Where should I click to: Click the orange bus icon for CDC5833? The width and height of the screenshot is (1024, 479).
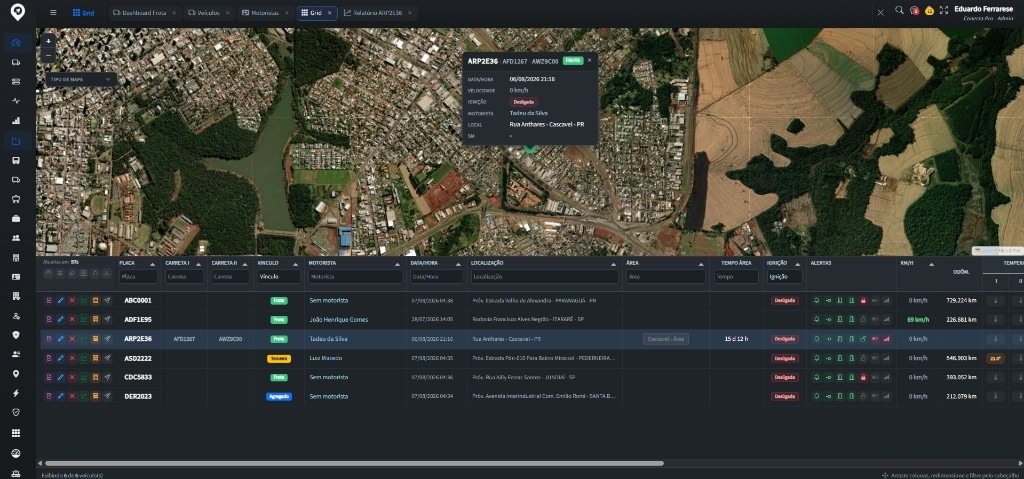pyautogui.click(x=95, y=377)
